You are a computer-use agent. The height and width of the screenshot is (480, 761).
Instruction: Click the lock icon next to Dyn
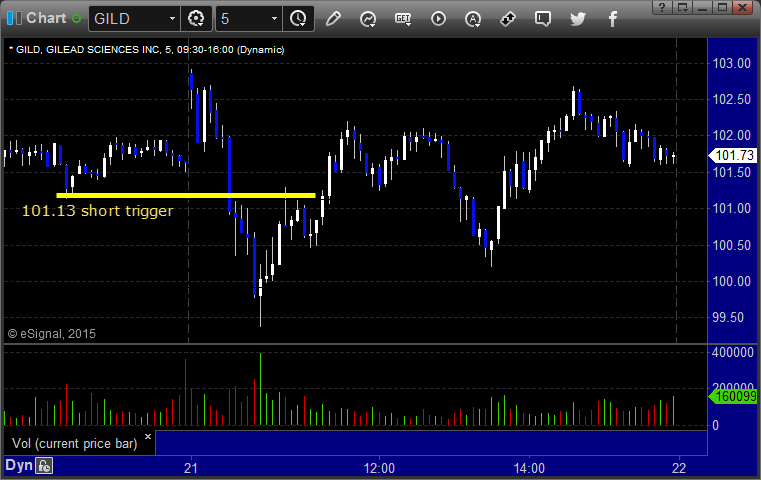(x=44, y=466)
